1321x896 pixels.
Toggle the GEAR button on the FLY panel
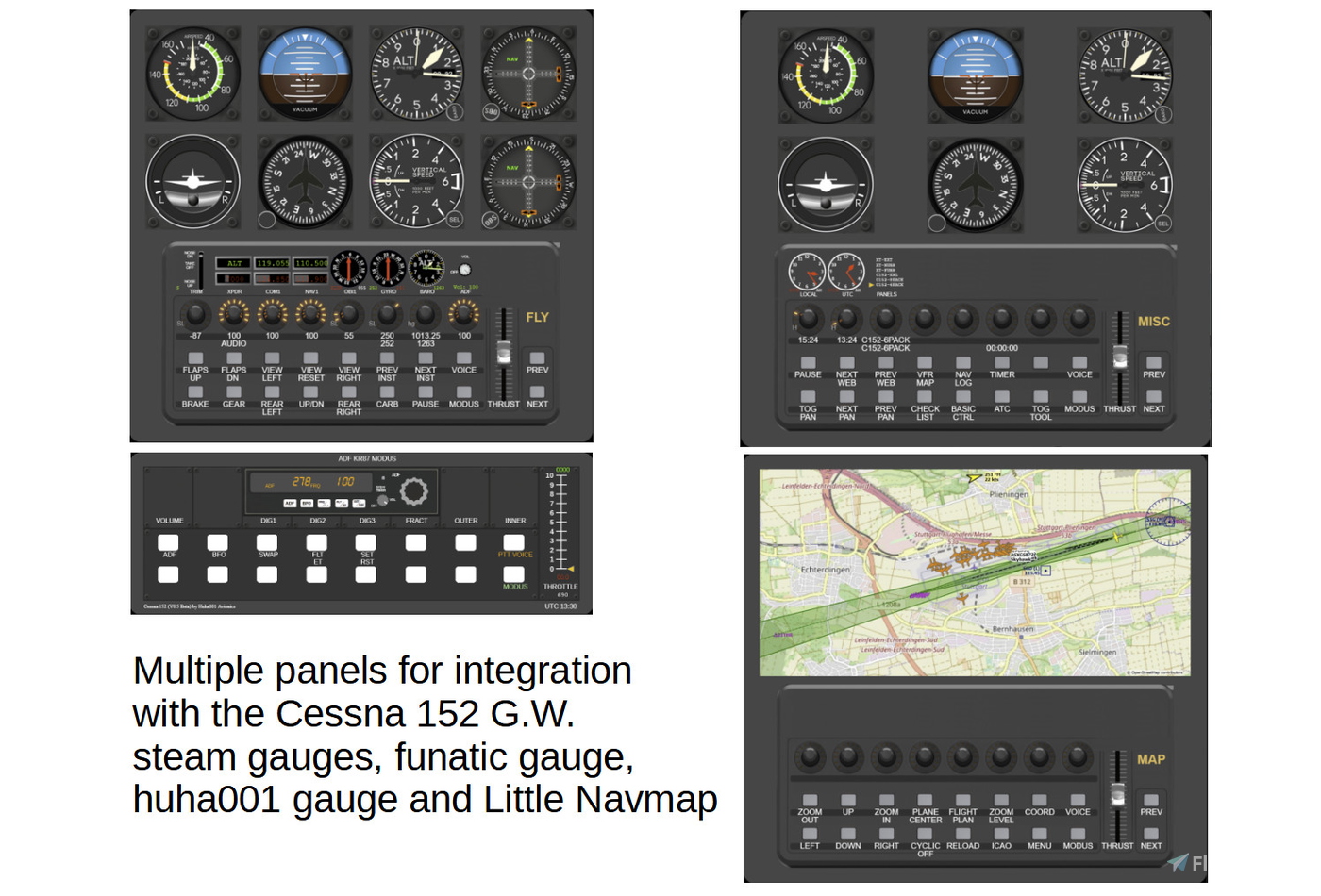point(233,391)
